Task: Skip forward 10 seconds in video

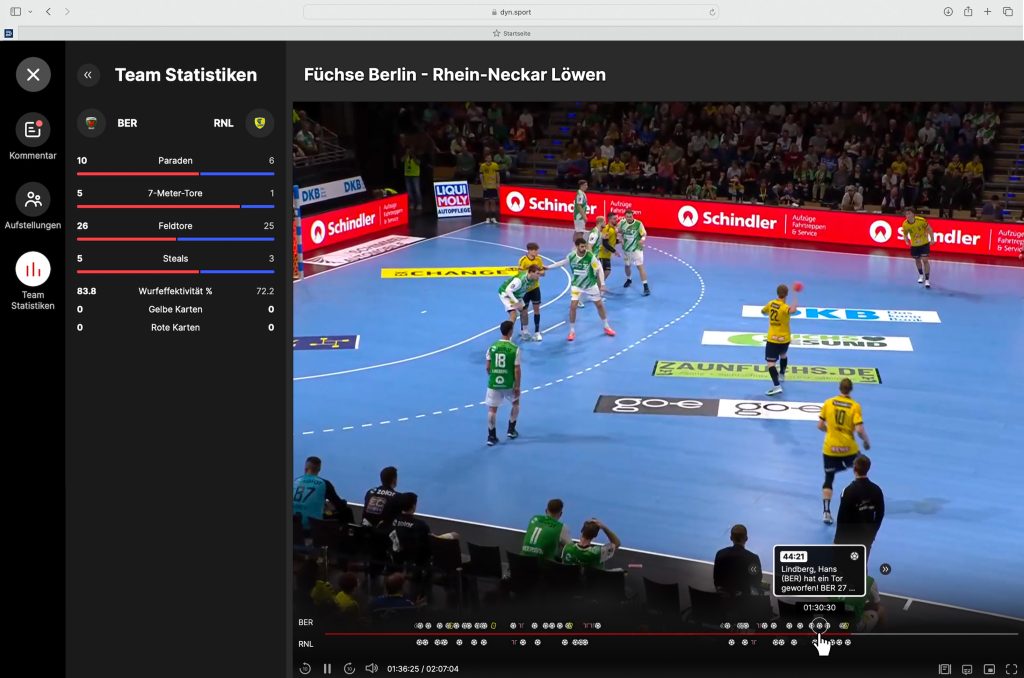Action: (349, 668)
